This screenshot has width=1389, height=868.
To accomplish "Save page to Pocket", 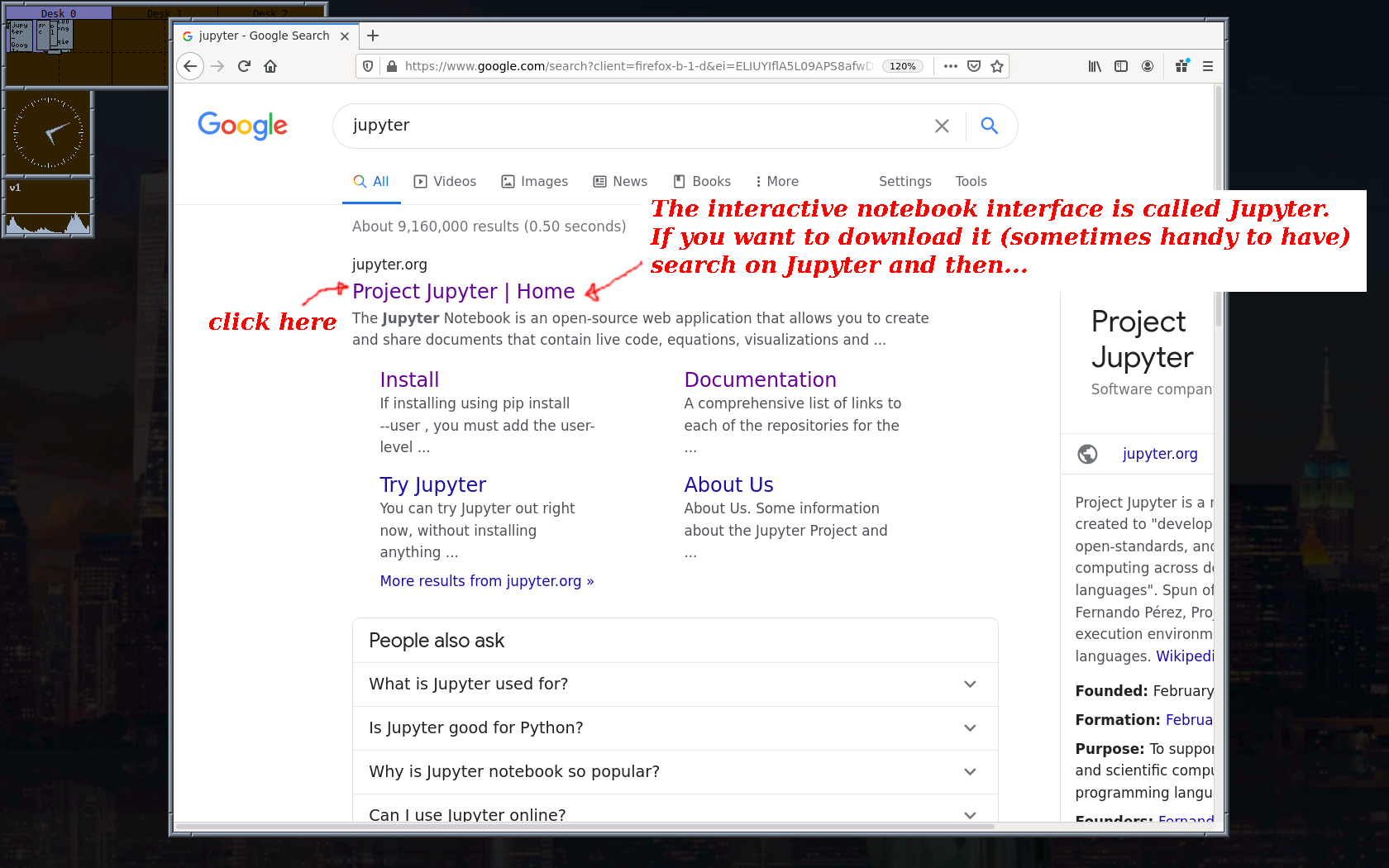I will coord(974,66).
